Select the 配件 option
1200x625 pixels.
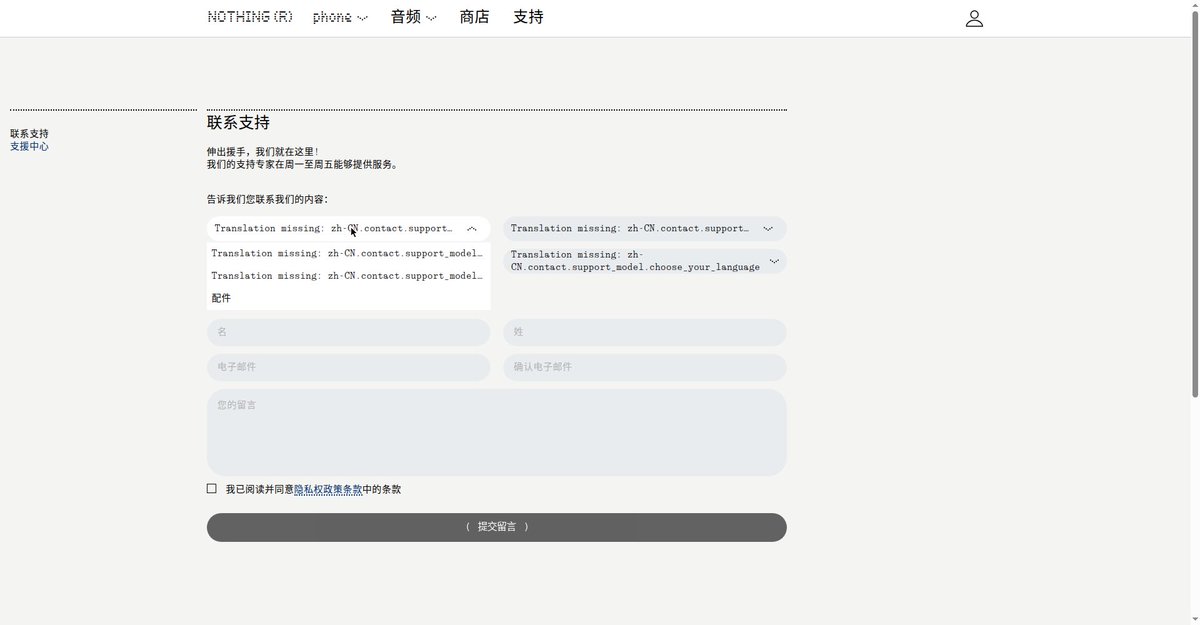(348, 298)
